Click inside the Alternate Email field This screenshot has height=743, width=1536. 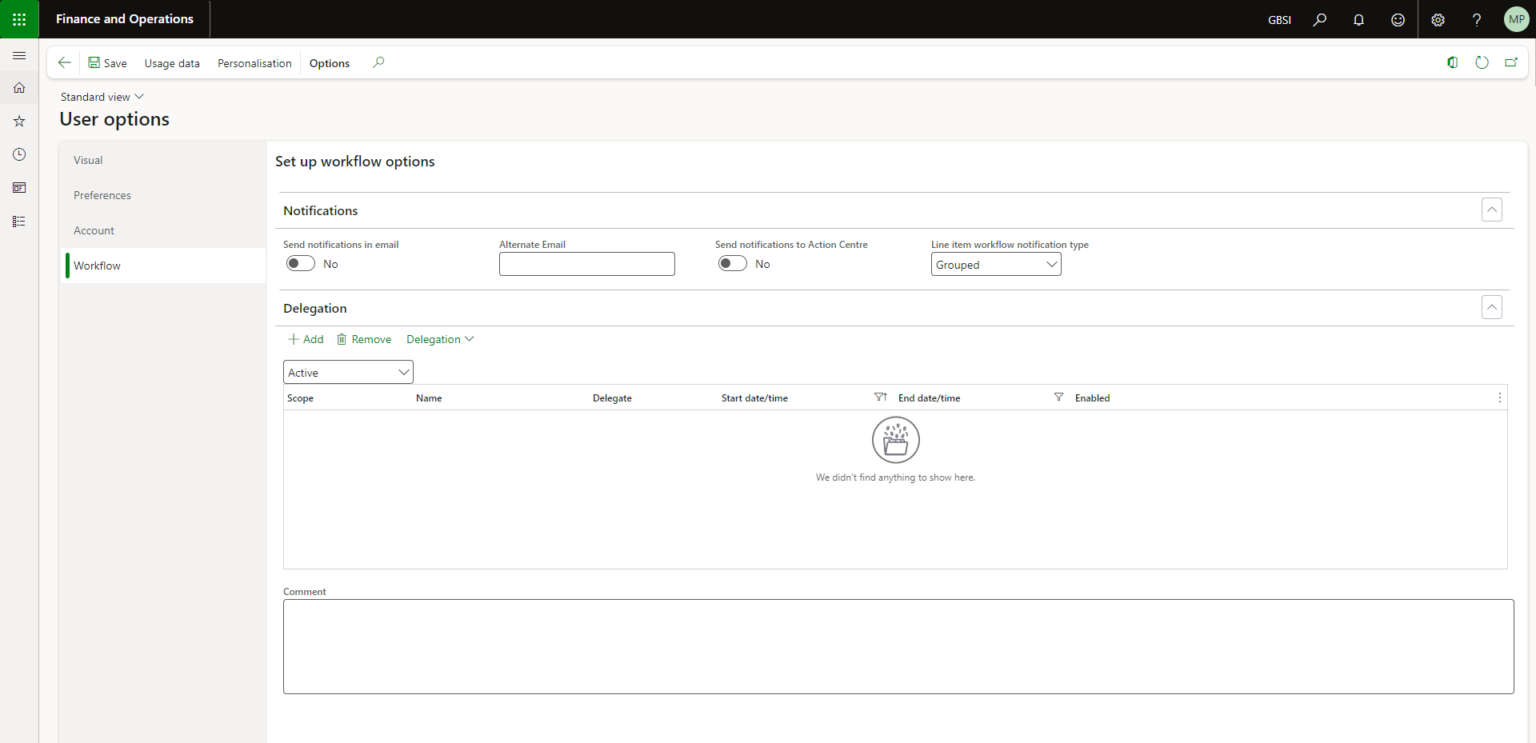pyautogui.click(x=587, y=263)
